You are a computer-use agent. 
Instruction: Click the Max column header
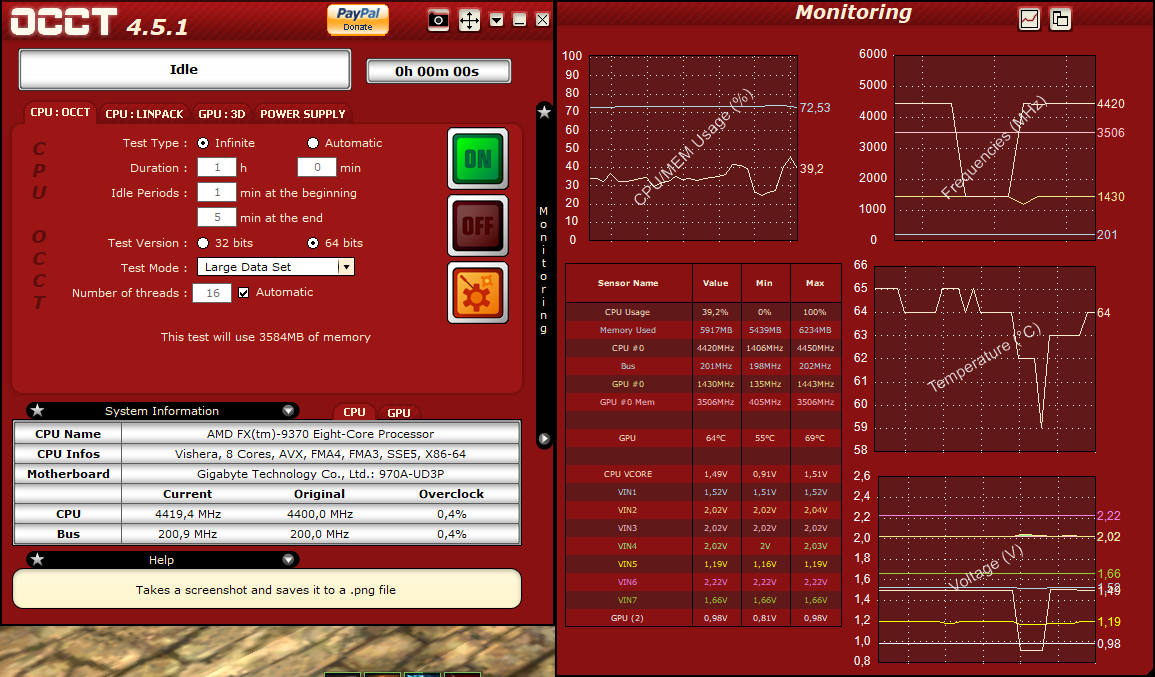click(x=815, y=283)
